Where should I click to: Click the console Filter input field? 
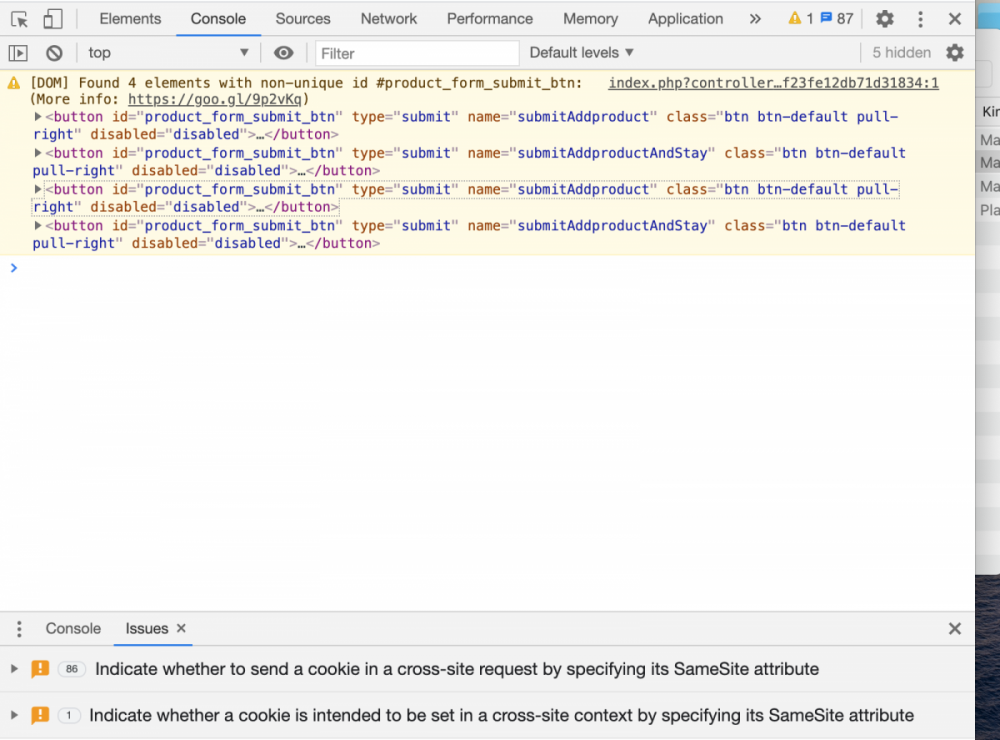click(417, 53)
